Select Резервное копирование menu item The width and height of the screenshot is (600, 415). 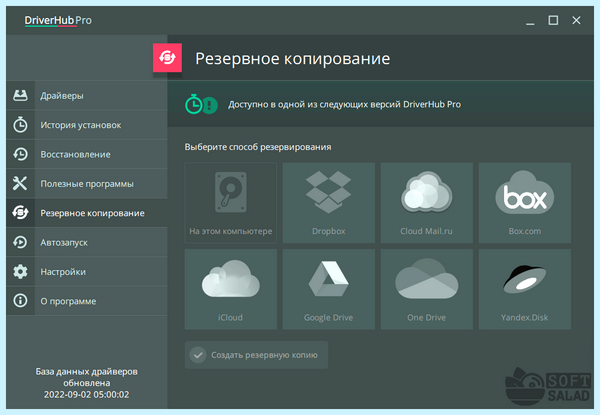pos(87,213)
